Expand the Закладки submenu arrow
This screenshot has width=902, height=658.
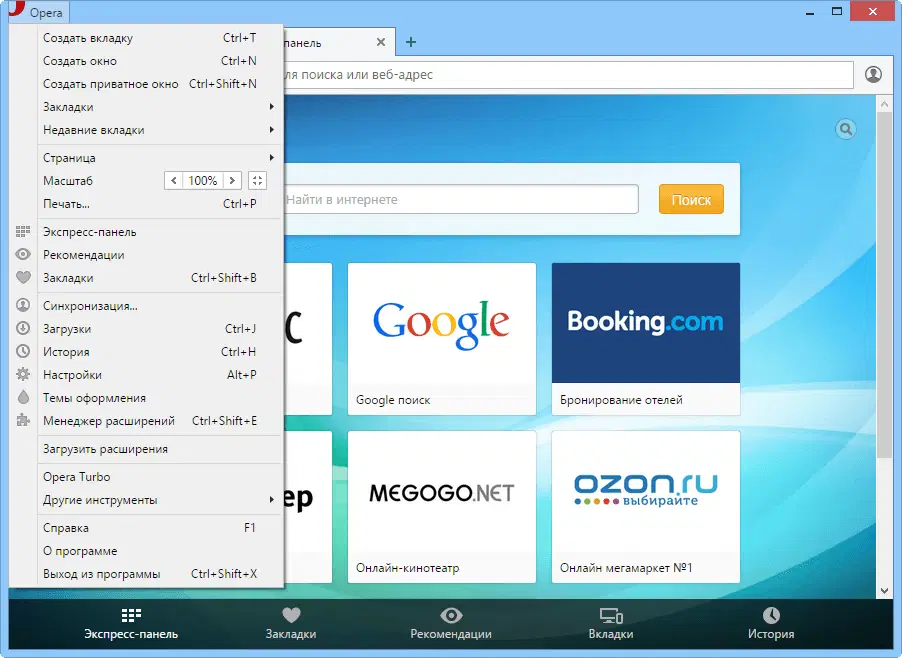272,106
